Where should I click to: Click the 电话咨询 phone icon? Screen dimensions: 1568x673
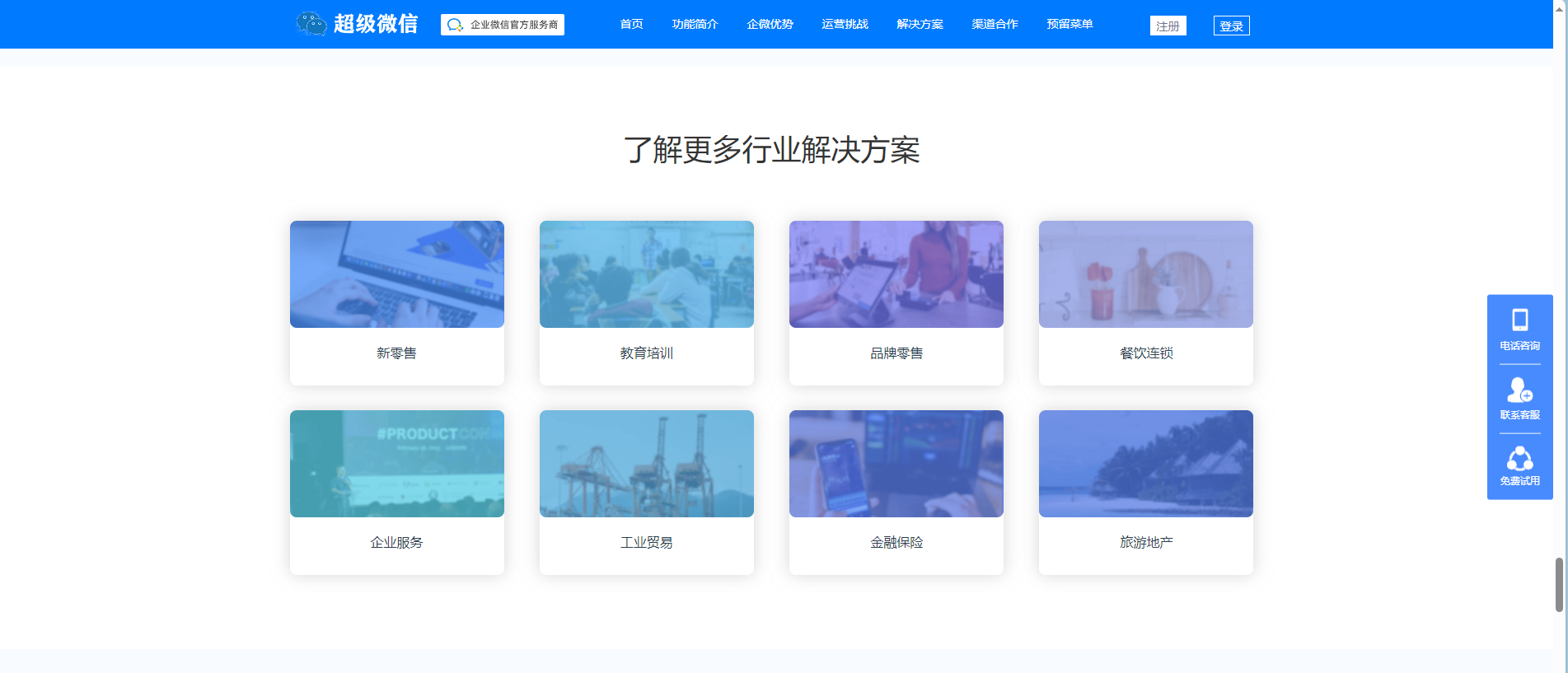click(x=1519, y=320)
